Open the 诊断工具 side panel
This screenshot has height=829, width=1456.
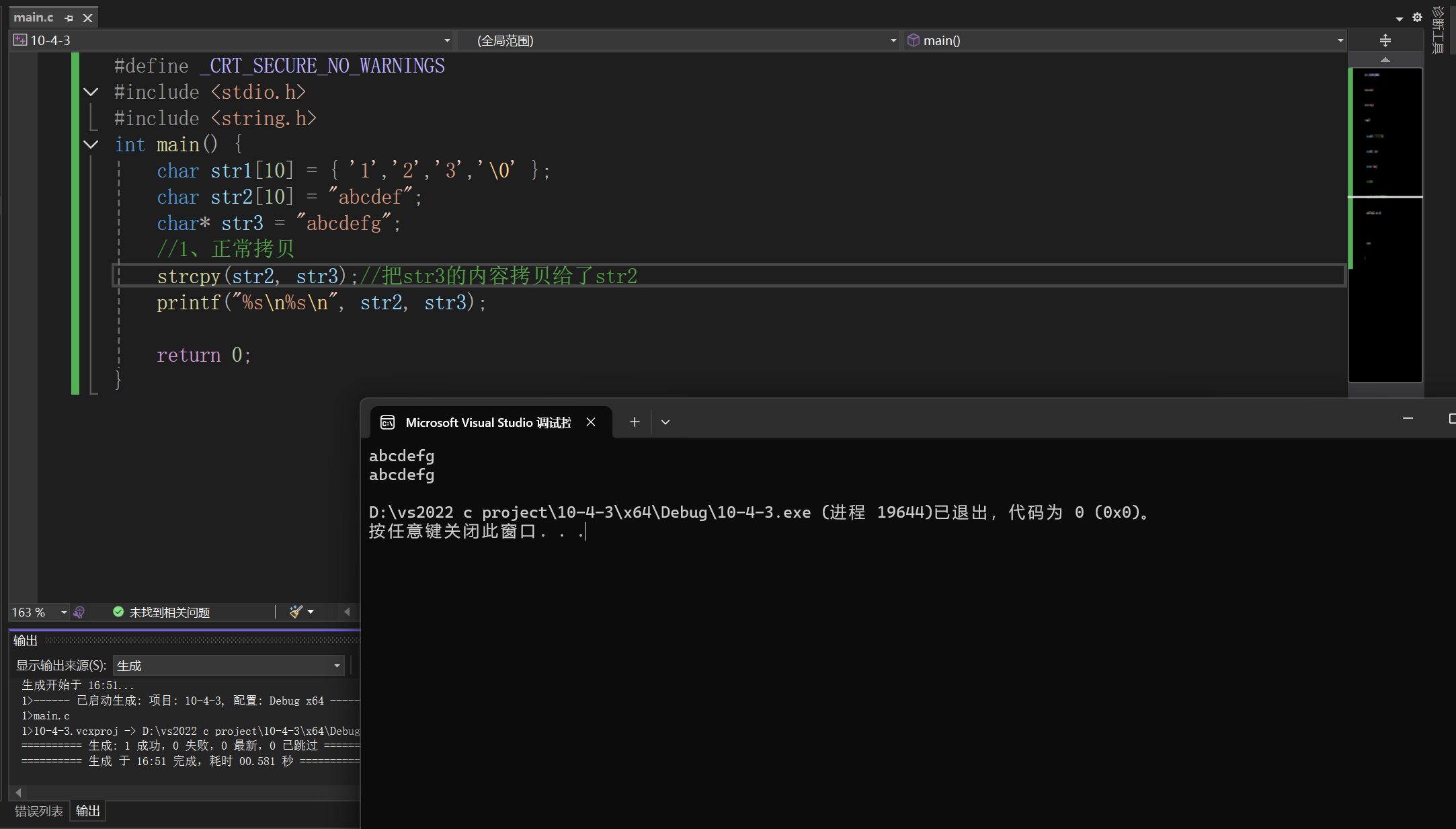pos(1439,30)
